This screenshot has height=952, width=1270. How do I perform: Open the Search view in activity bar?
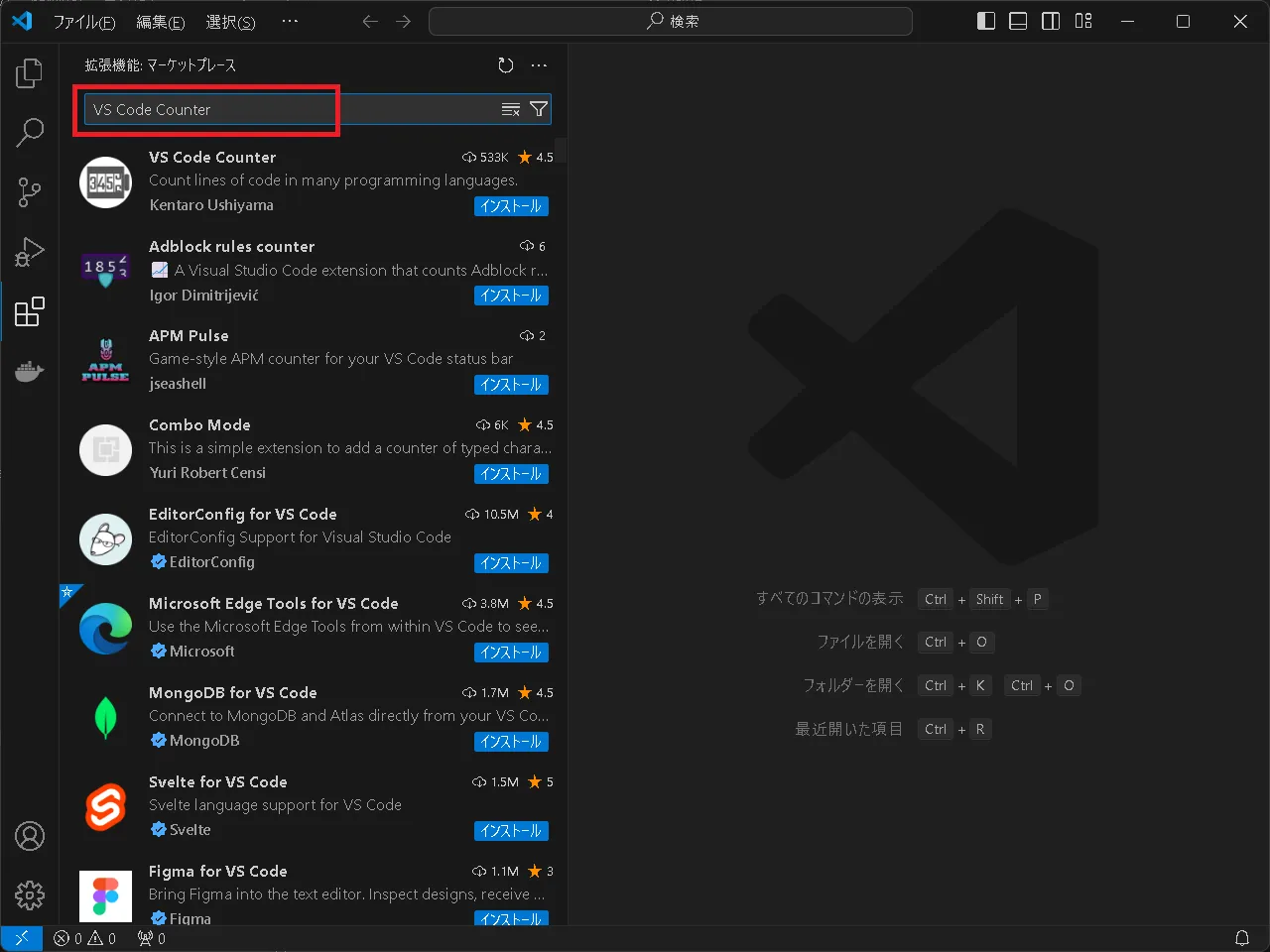coord(30,132)
